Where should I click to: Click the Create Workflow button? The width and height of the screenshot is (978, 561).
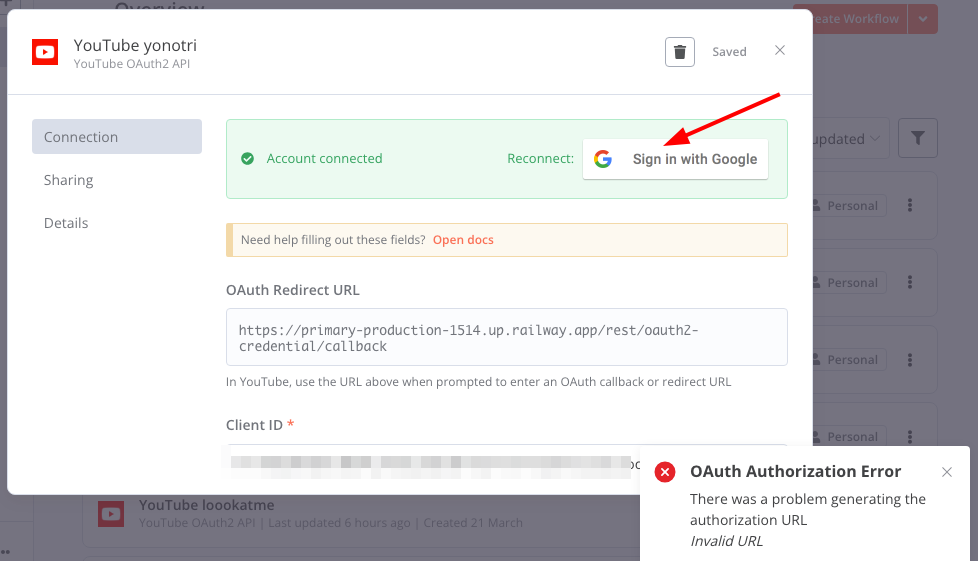(x=859, y=19)
